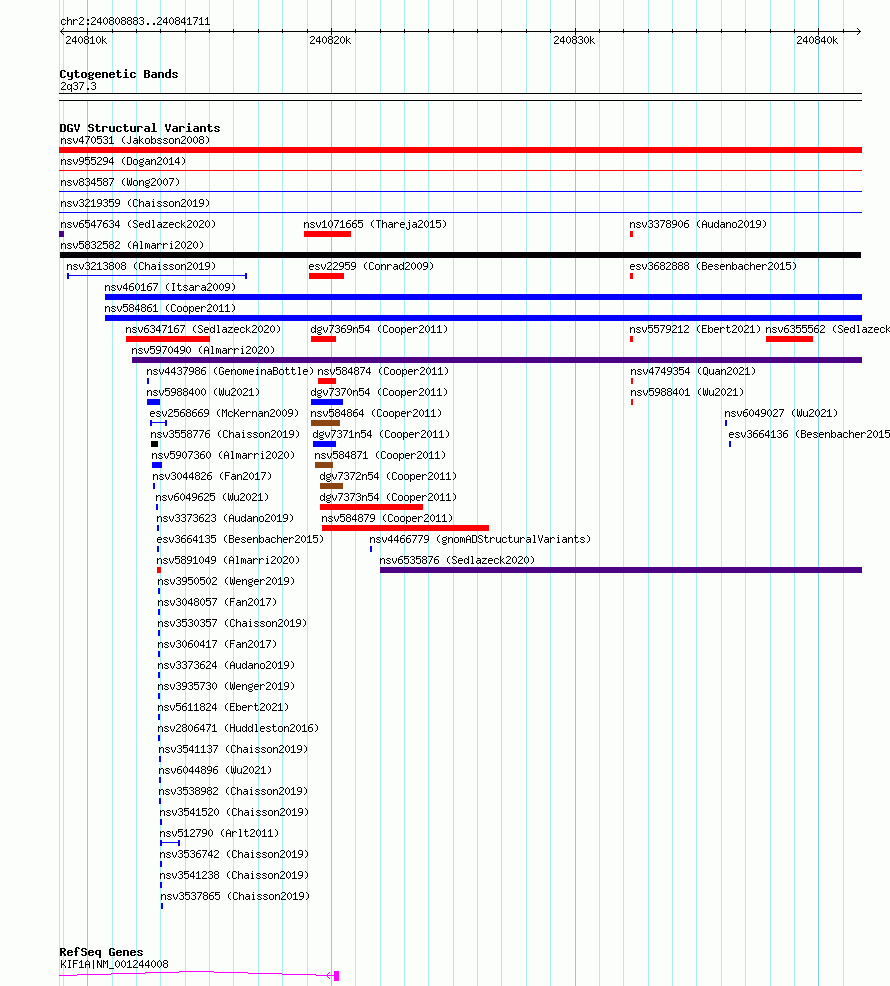Click the blue span line of nsv3213808
Image resolution: width=890 pixels, height=986 pixels.
point(157,276)
